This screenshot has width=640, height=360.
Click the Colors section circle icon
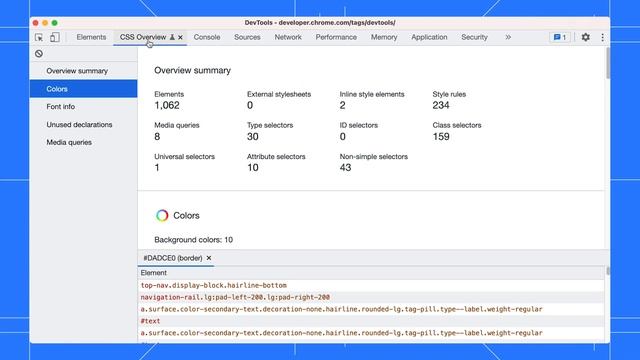(x=162, y=216)
